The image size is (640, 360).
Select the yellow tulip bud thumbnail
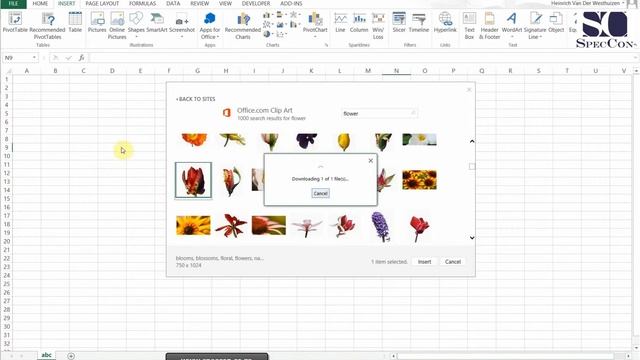(344, 142)
